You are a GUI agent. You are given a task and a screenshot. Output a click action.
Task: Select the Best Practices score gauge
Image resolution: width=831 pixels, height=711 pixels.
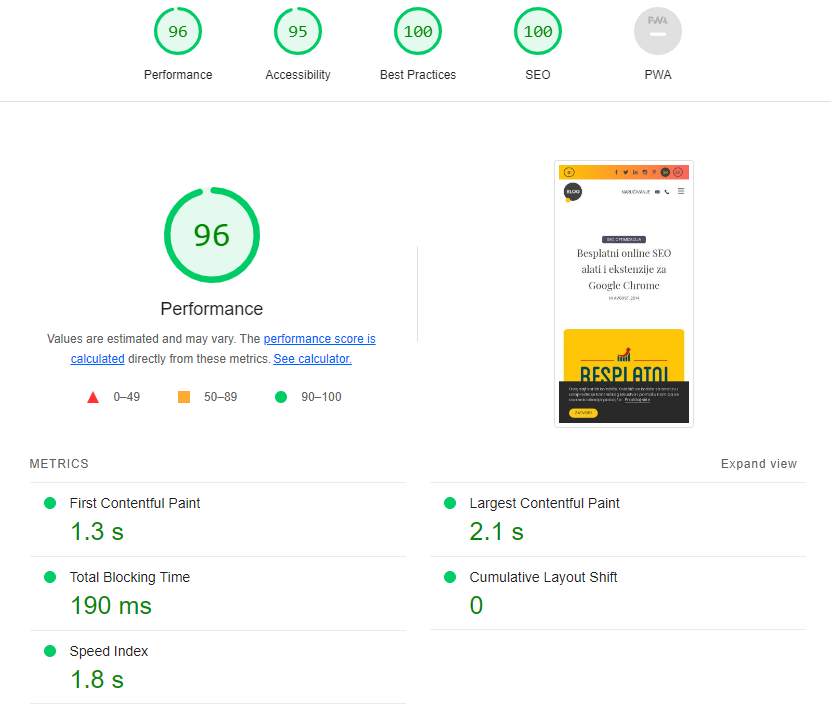[418, 32]
